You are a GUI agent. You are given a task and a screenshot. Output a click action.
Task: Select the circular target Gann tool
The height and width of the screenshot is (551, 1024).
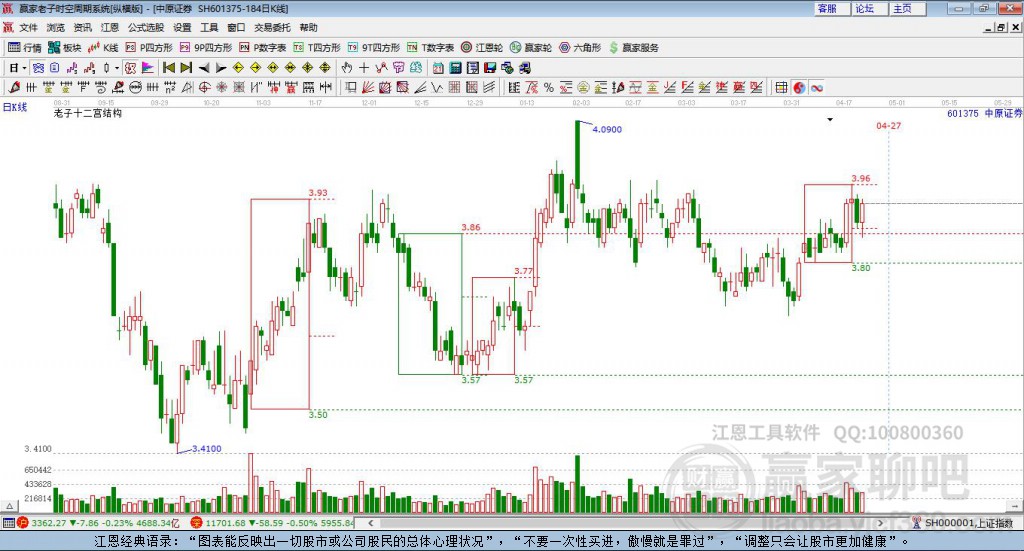[204, 87]
